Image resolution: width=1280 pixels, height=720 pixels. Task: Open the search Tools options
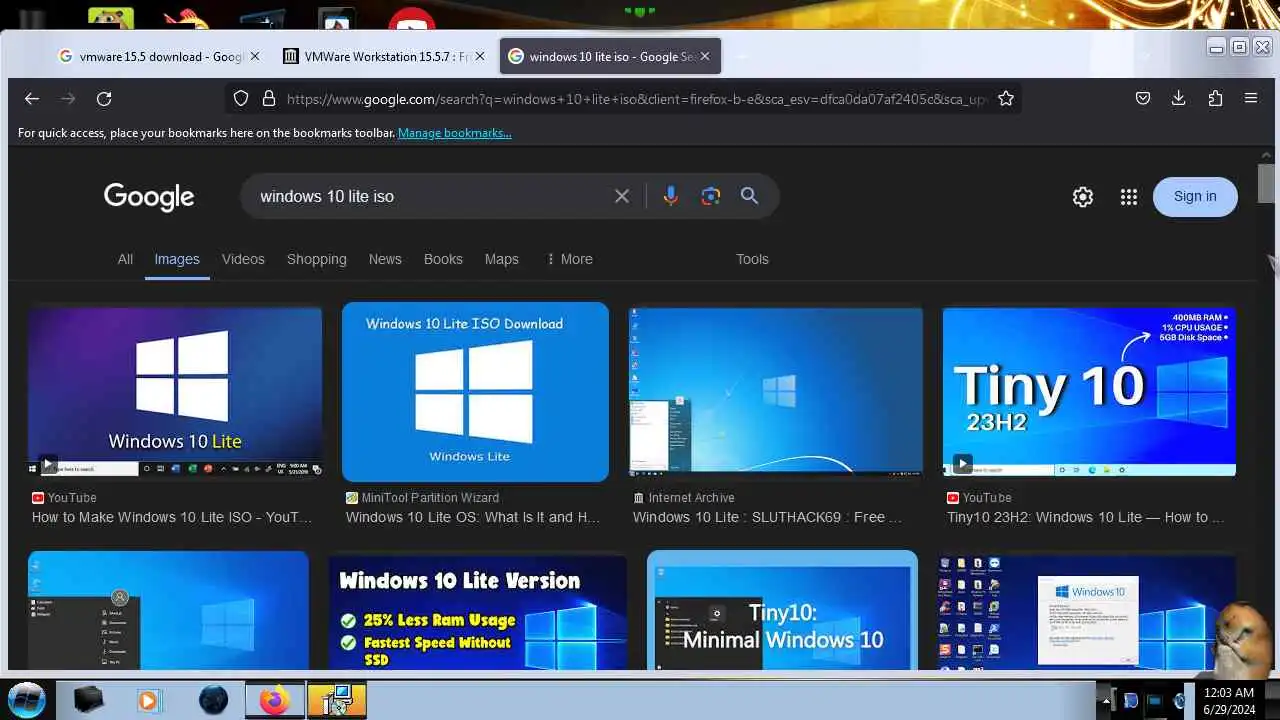tap(752, 259)
